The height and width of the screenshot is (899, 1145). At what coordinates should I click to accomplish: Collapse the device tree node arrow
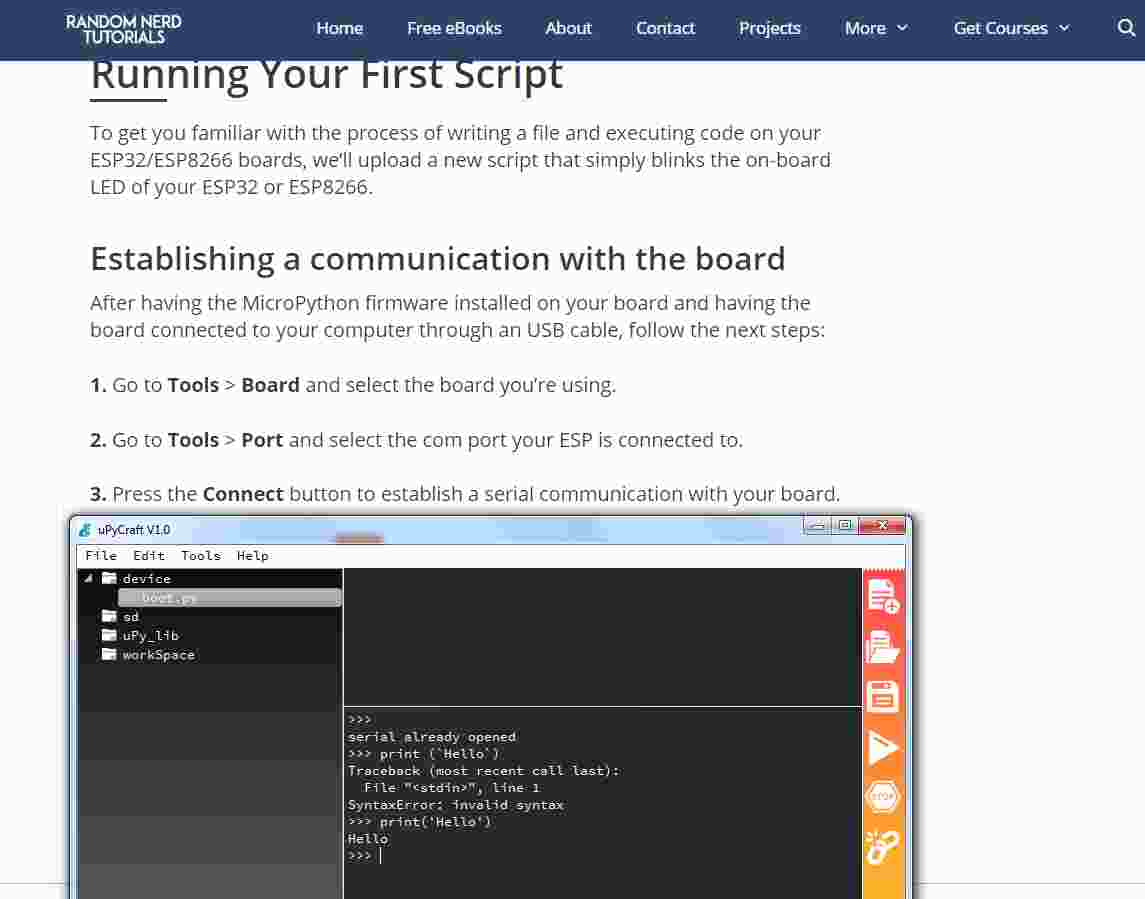(x=88, y=578)
